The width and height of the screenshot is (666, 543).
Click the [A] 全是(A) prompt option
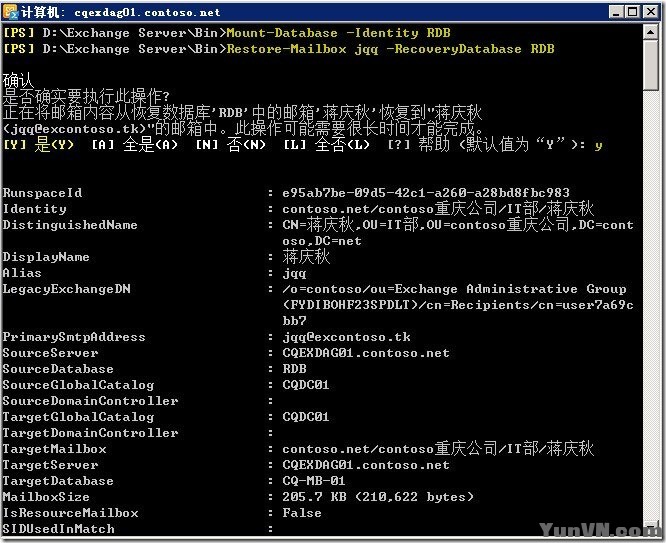pyautogui.click(x=135, y=145)
